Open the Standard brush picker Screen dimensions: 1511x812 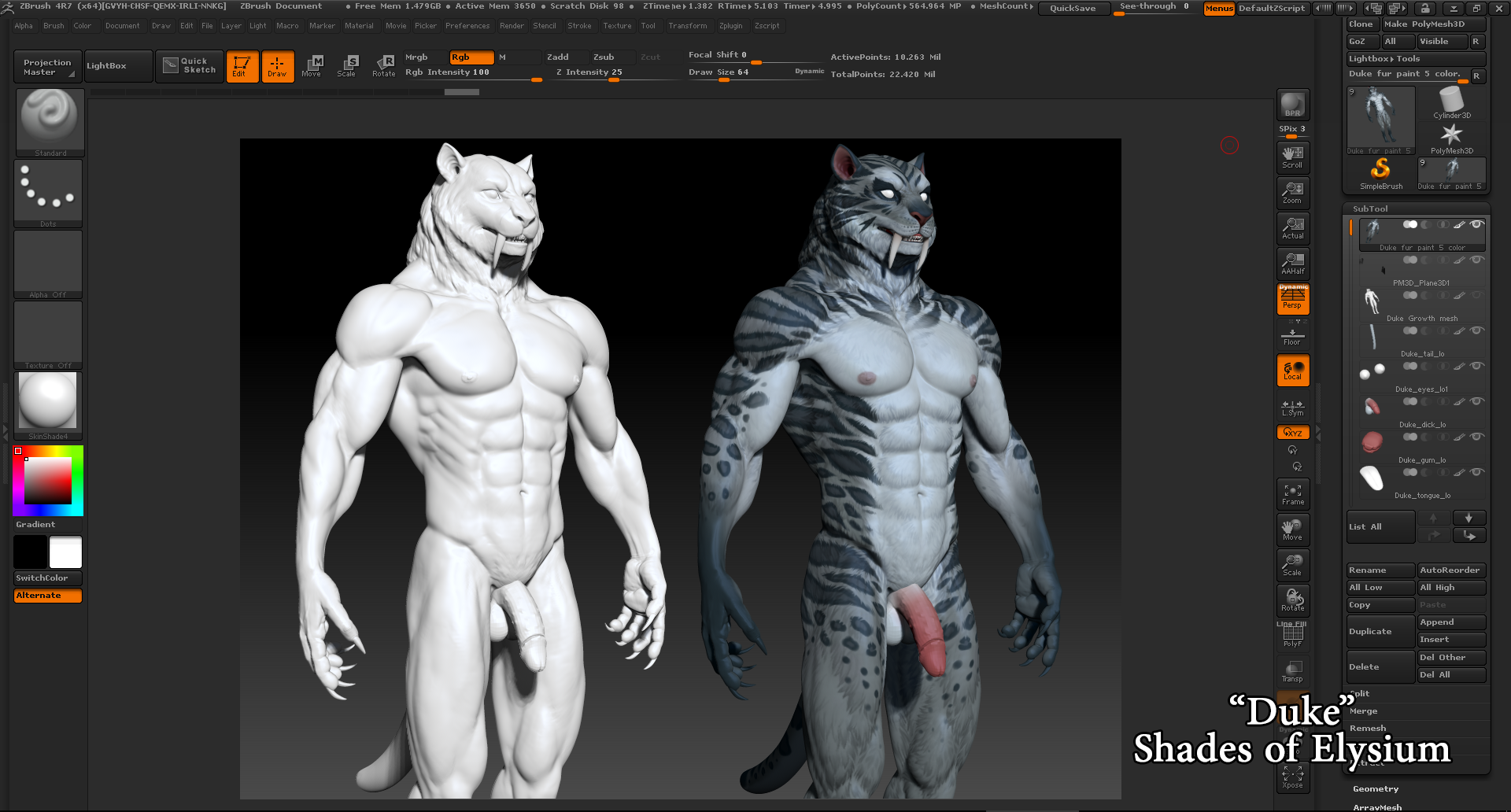click(x=49, y=123)
